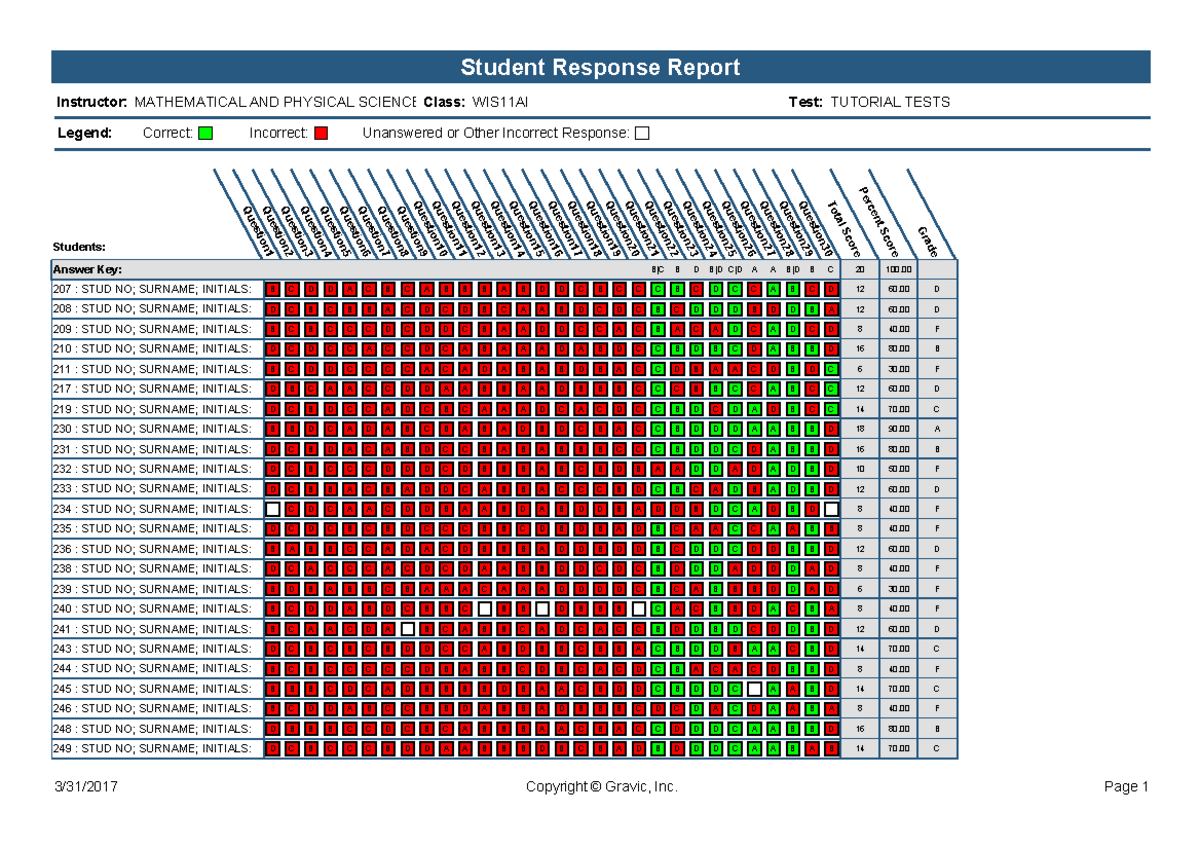Select student row 210 label
1200x849 pixels.
[152, 349]
